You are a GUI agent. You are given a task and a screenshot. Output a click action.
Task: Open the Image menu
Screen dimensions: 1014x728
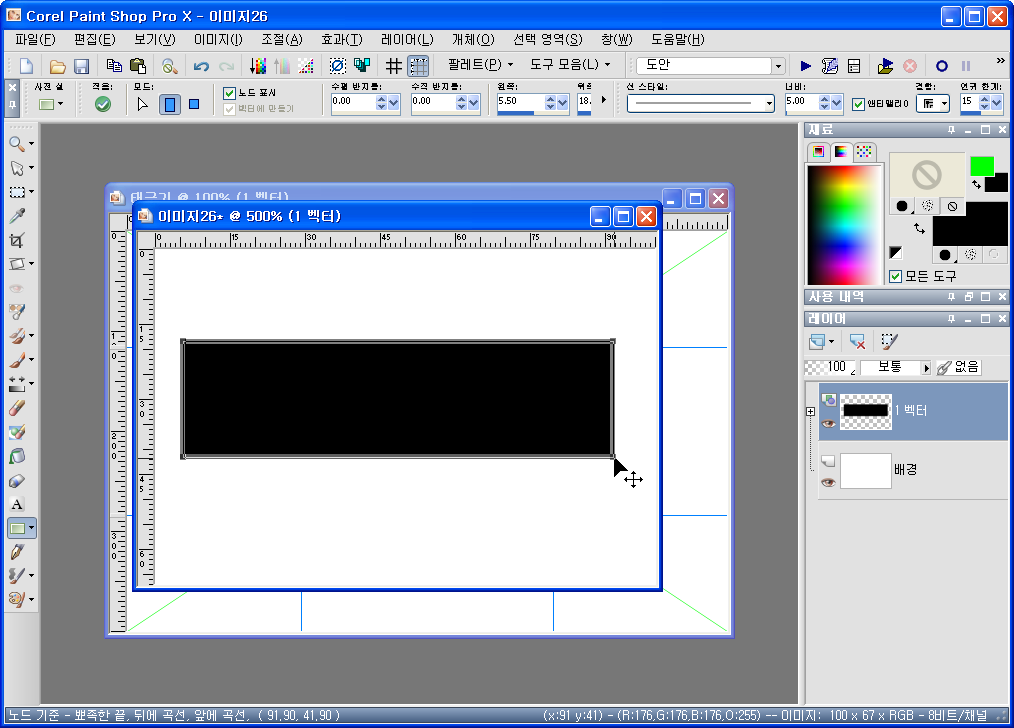coord(218,39)
